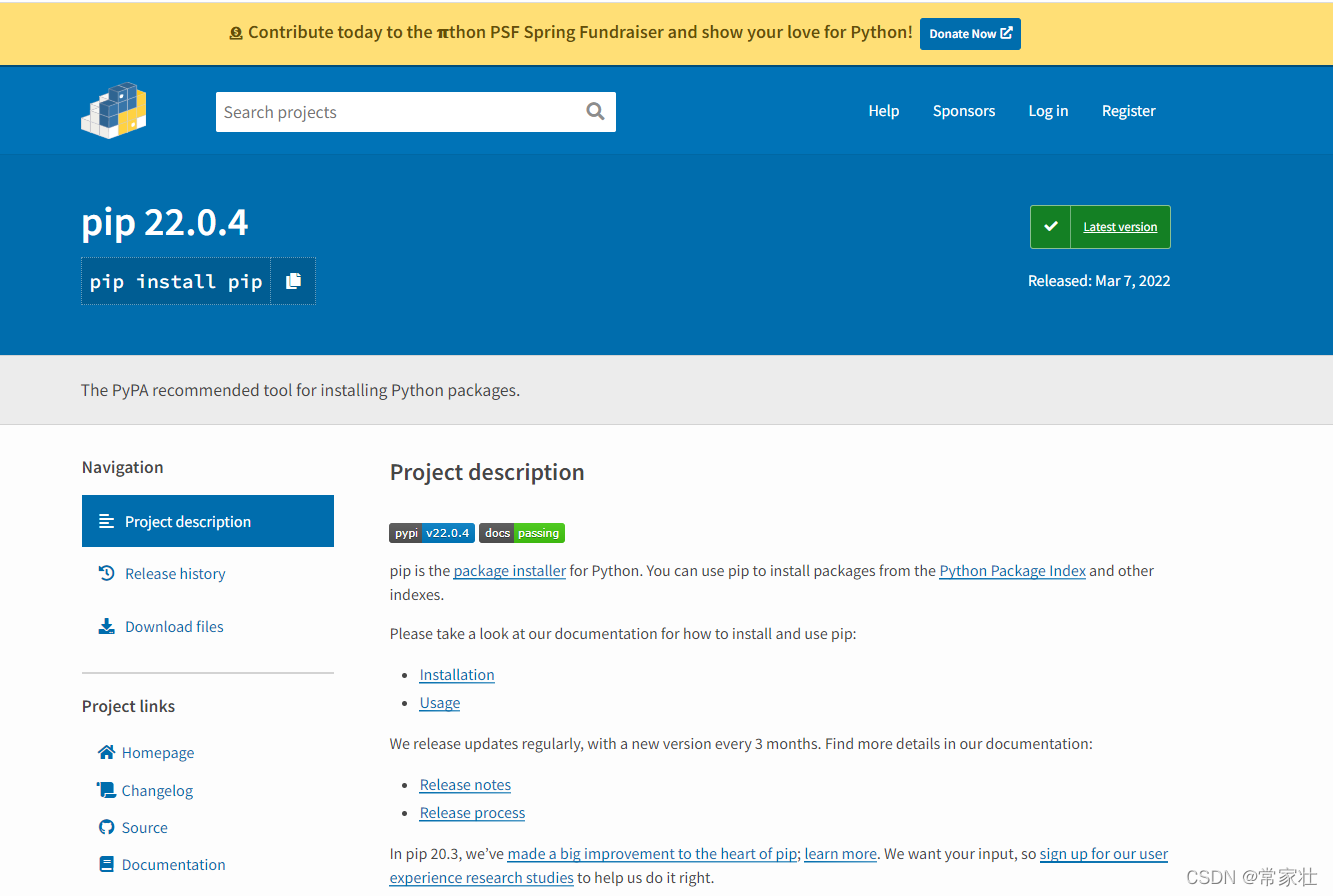Click the PyPI logo
The width and height of the screenshot is (1333, 896).
[x=114, y=110]
